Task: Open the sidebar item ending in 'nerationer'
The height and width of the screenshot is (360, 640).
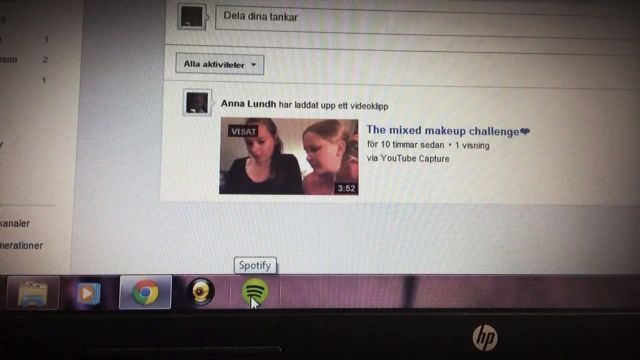Action: coord(22,245)
